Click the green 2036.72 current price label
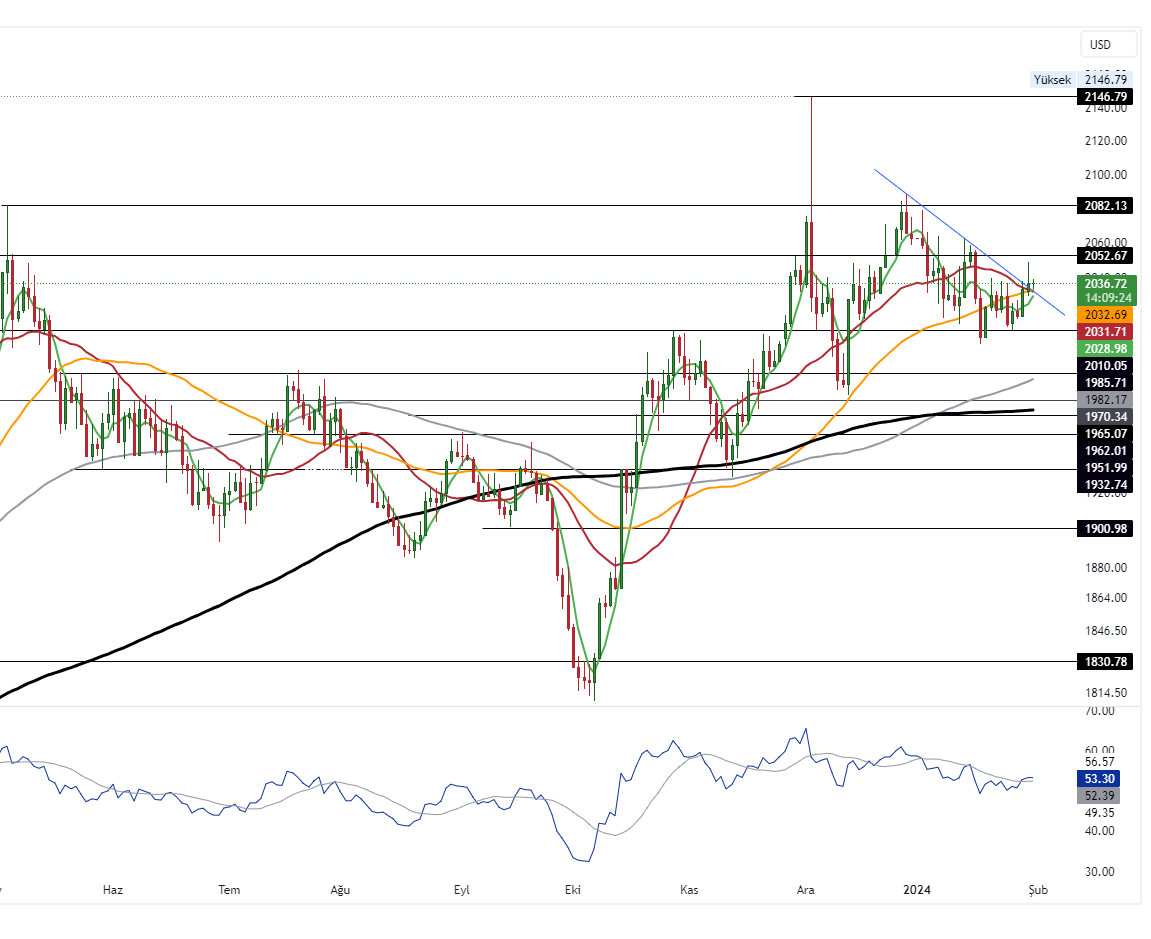 [1105, 284]
